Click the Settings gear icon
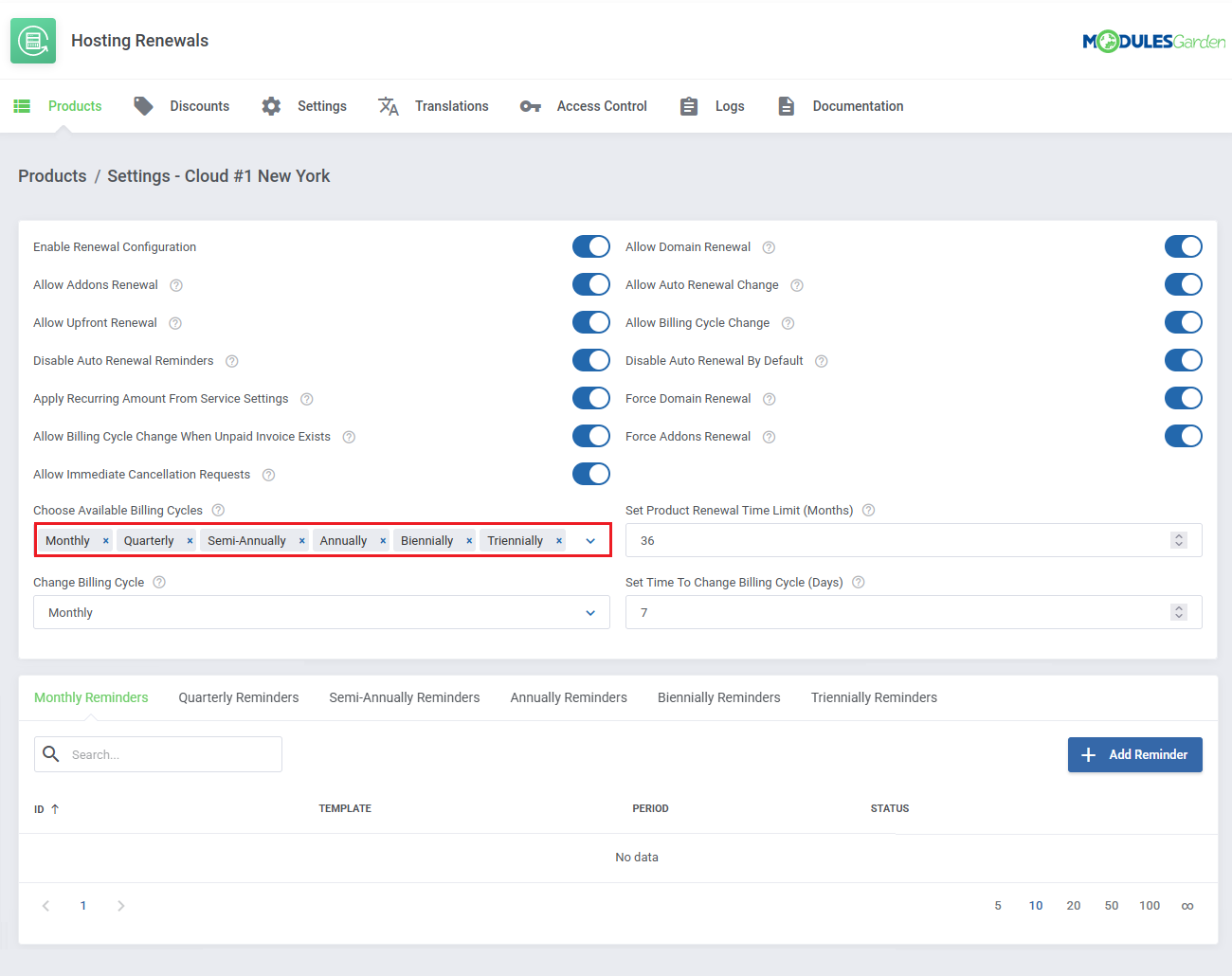The height and width of the screenshot is (976, 1232). pyautogui.click(x=271, y=106)
